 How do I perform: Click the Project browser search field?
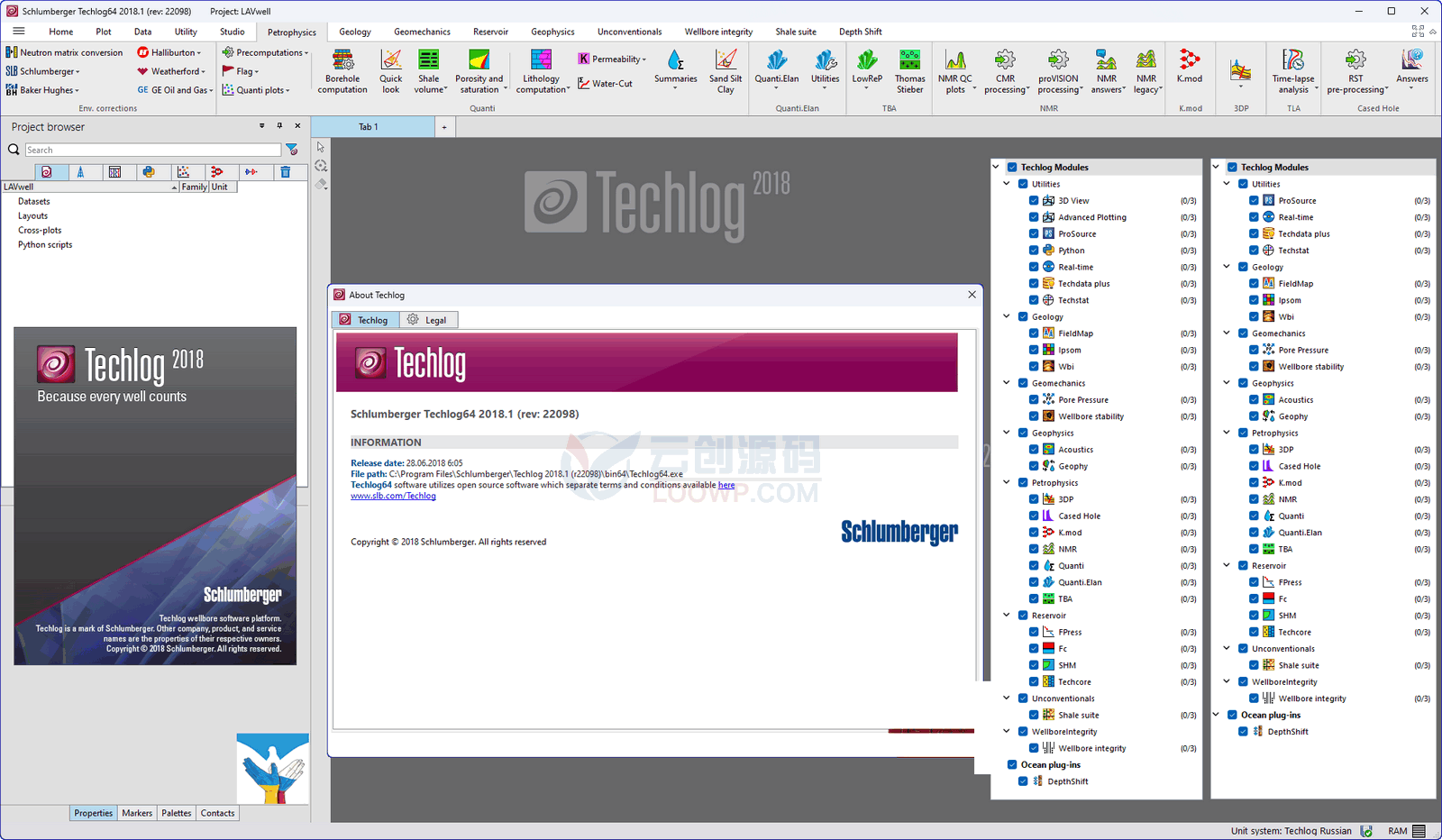pos(152,150)
